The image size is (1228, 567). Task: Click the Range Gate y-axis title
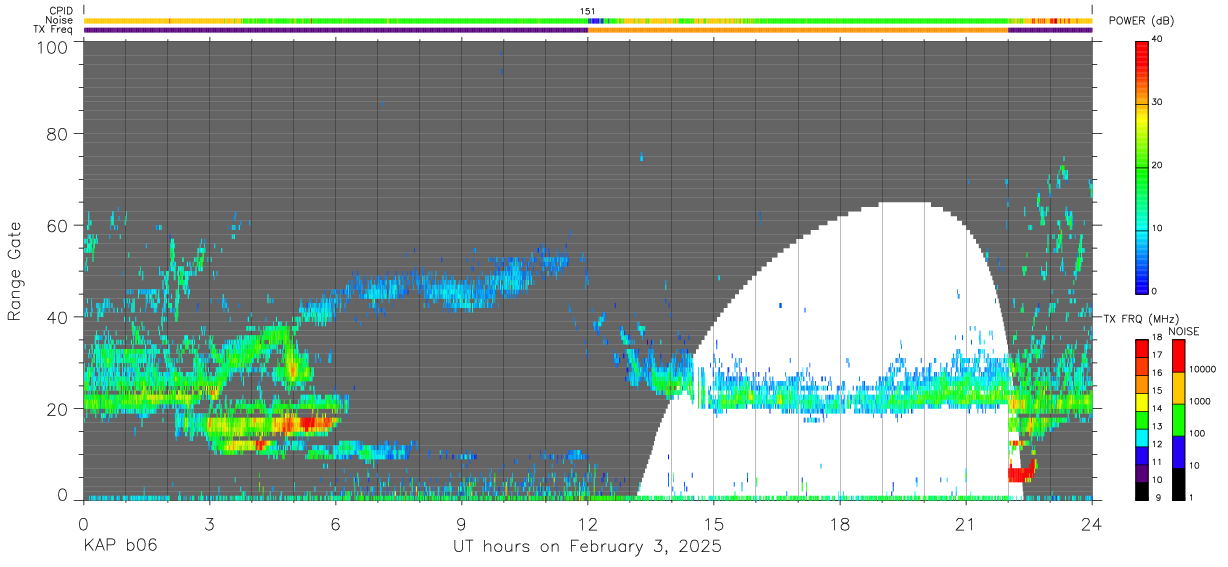[x=15, y=272]
